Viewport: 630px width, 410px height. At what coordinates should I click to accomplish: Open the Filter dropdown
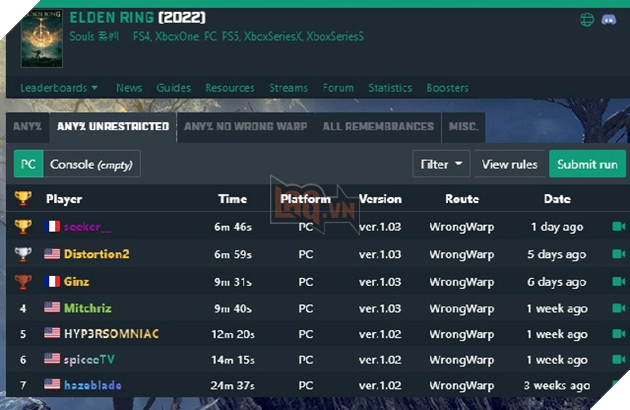(441, 164)
